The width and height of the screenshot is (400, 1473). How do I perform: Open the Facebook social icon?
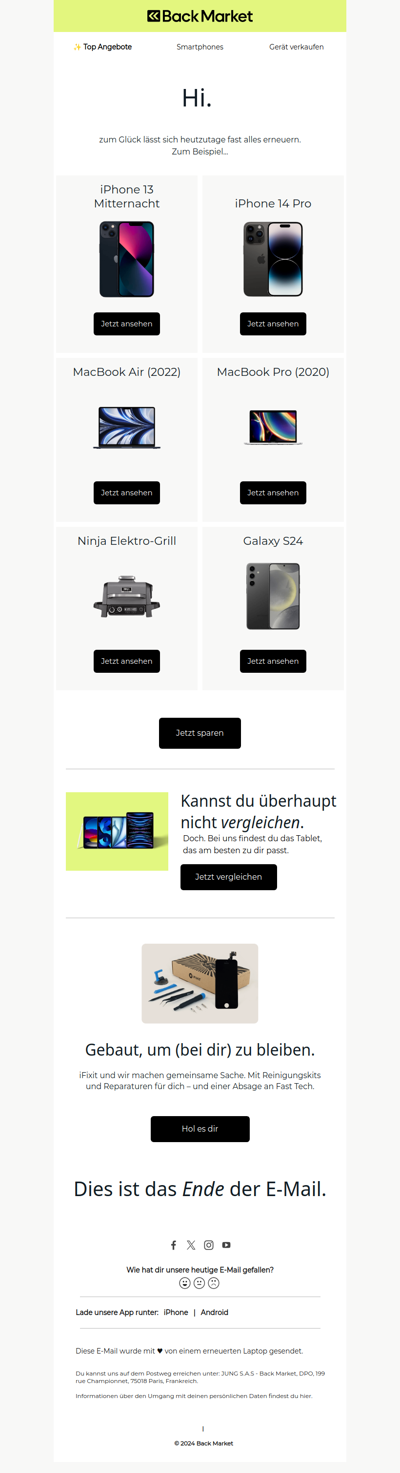tap(173, 1245)
